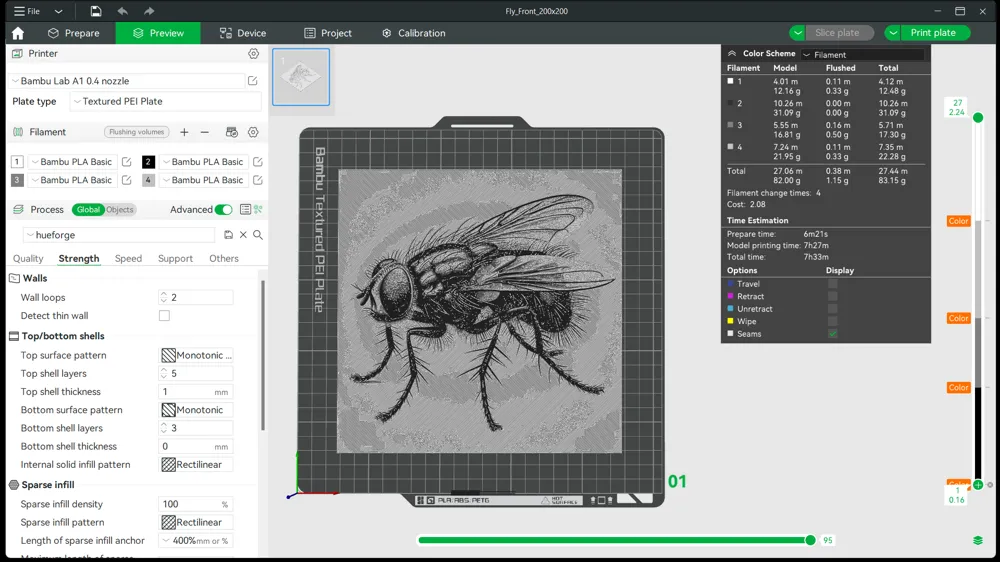Open the hamburger File menu icon
Image resolution: width=1000 pixels, height=562 pixels.
(20, 11)
